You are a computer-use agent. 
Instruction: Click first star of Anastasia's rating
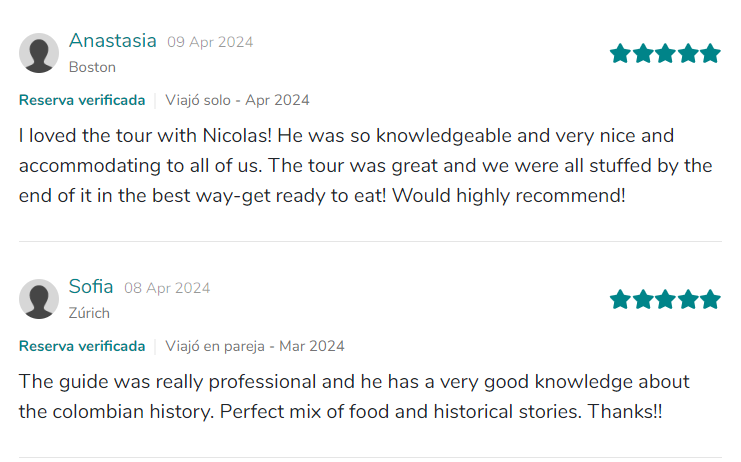coord(620,53)
